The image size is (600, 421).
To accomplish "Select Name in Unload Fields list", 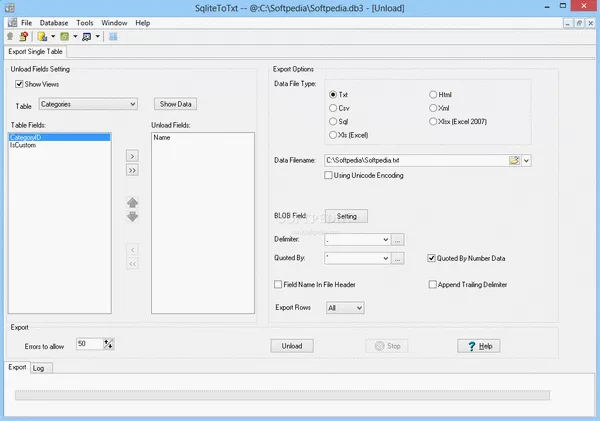I will click(203, 137).
